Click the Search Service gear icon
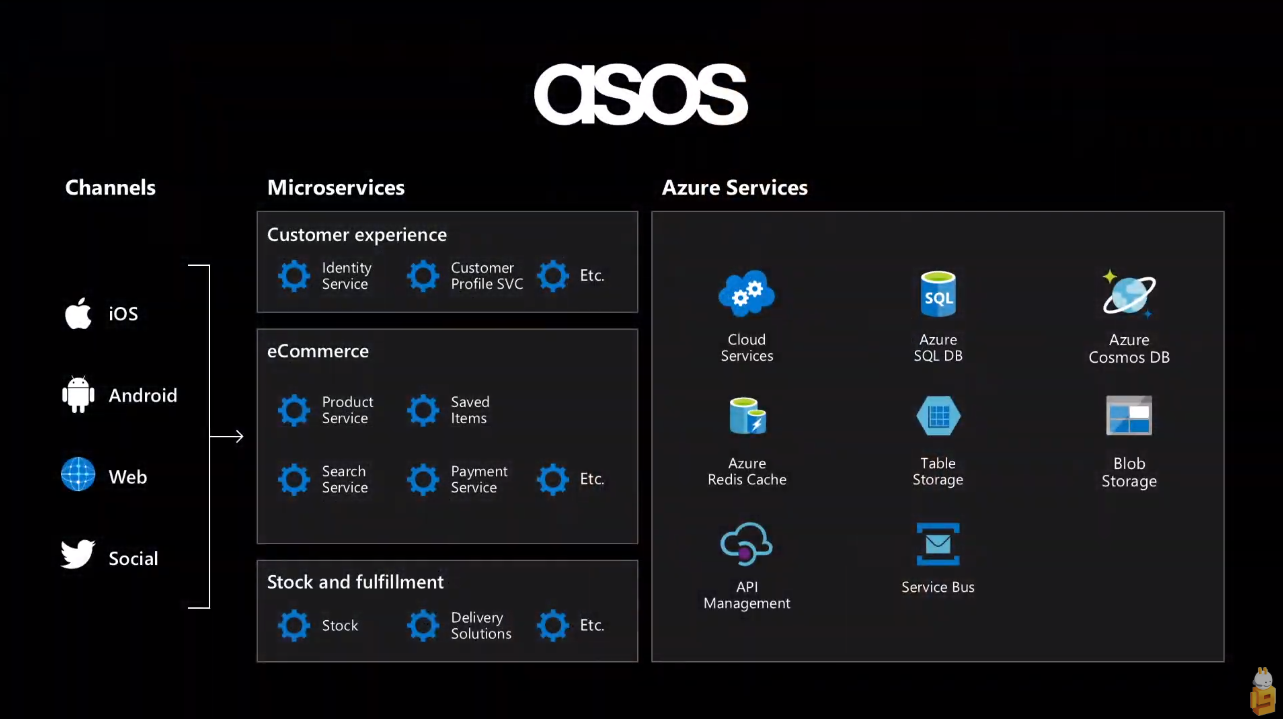The image size is (1283, 719). point(294,480)
